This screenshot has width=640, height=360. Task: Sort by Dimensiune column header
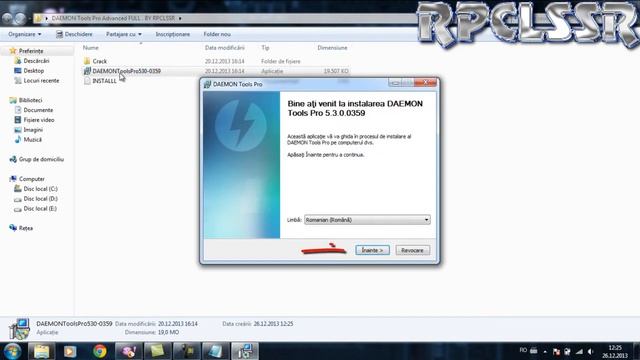click(x=332, y=48)
